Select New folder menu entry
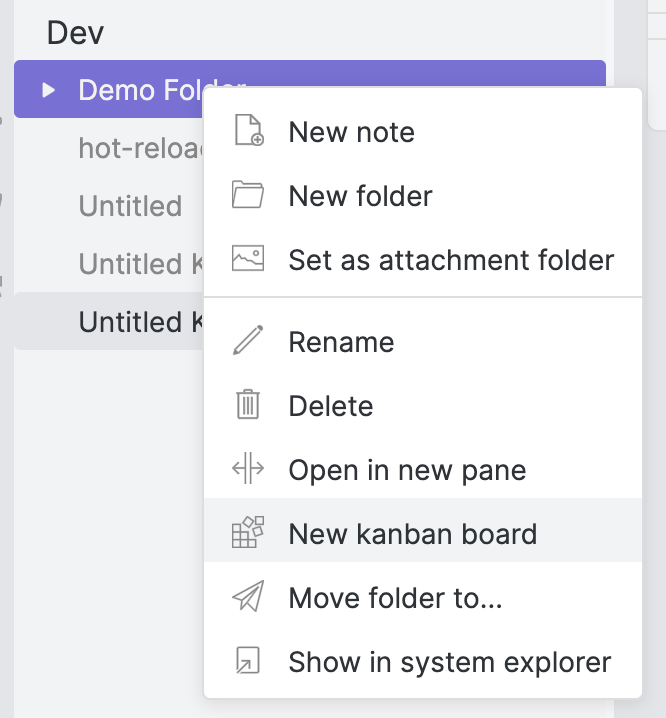Screen dimensions: 666x718 coord(360,196)
